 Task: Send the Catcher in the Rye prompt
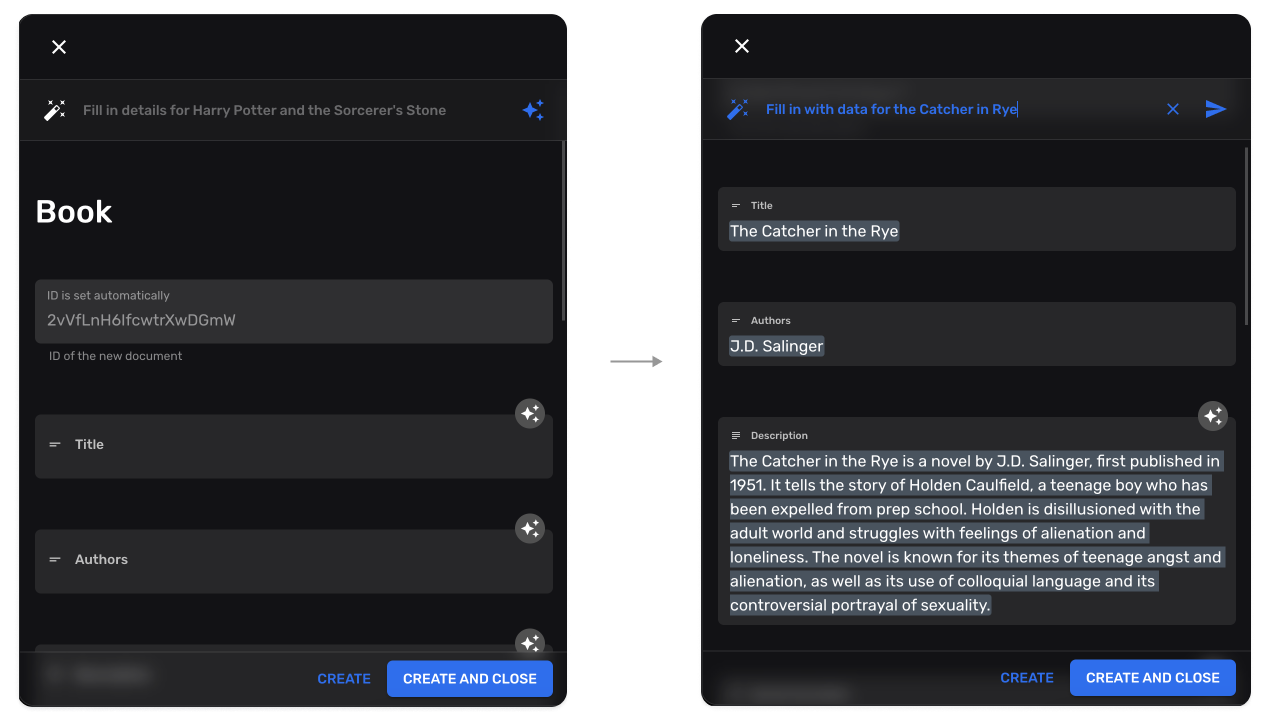(x=1215, y=109)
